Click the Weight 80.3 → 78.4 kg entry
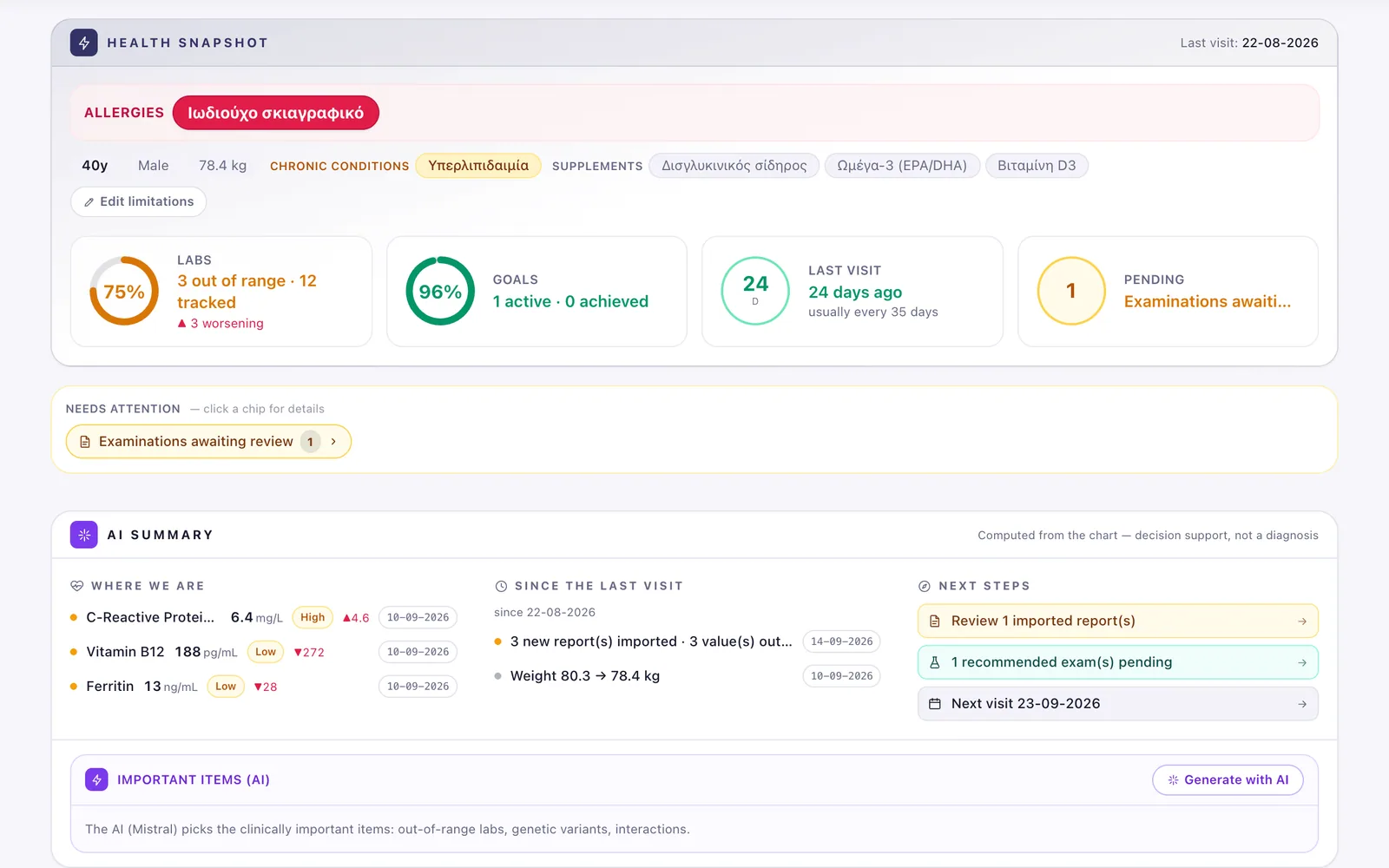Image resolution: width=1389 pixels, height=868 pixels. coord(585,676)
